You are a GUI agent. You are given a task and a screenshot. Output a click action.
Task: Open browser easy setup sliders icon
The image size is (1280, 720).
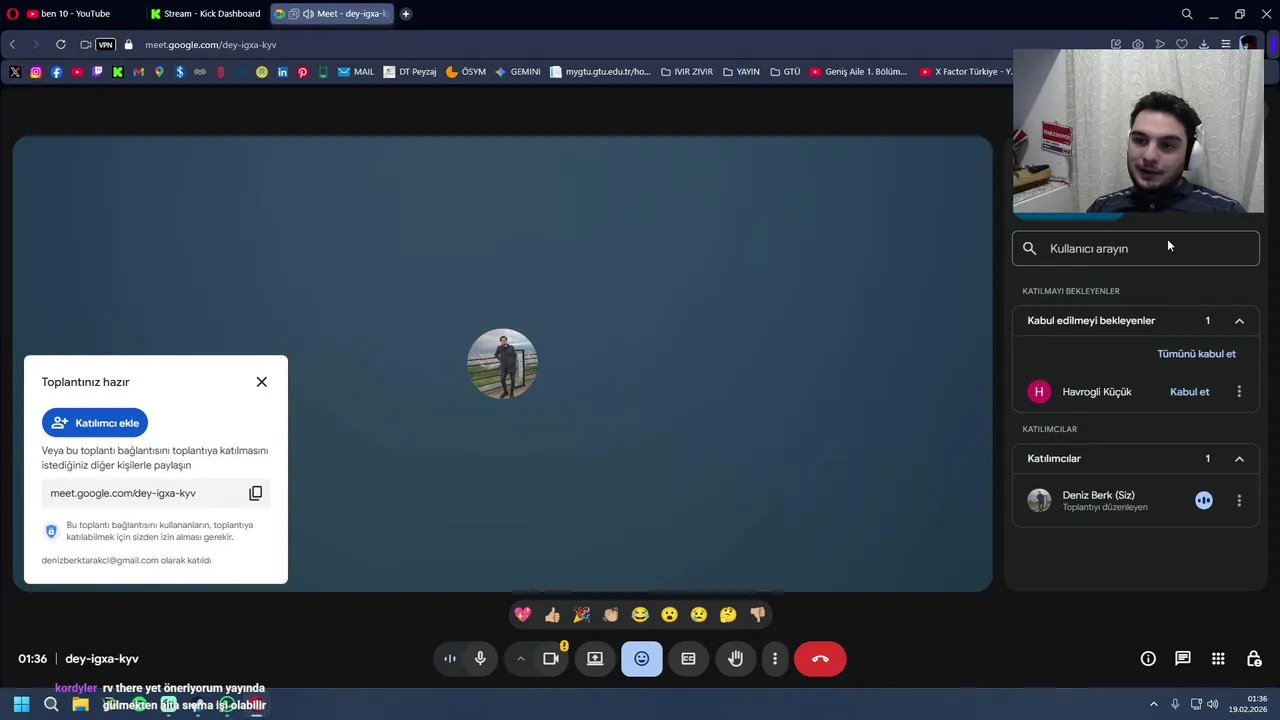[x=1226, y=45]
